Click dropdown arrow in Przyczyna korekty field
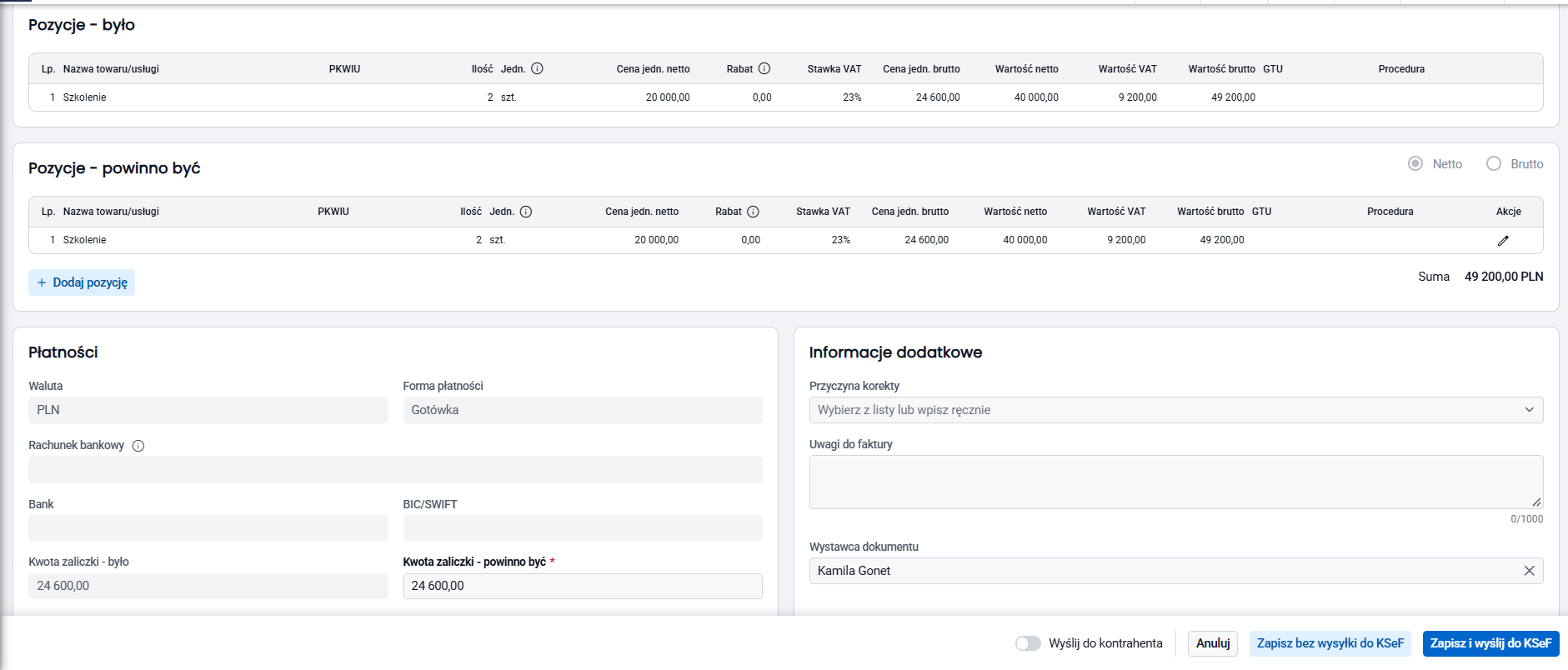 [1529, 410]
